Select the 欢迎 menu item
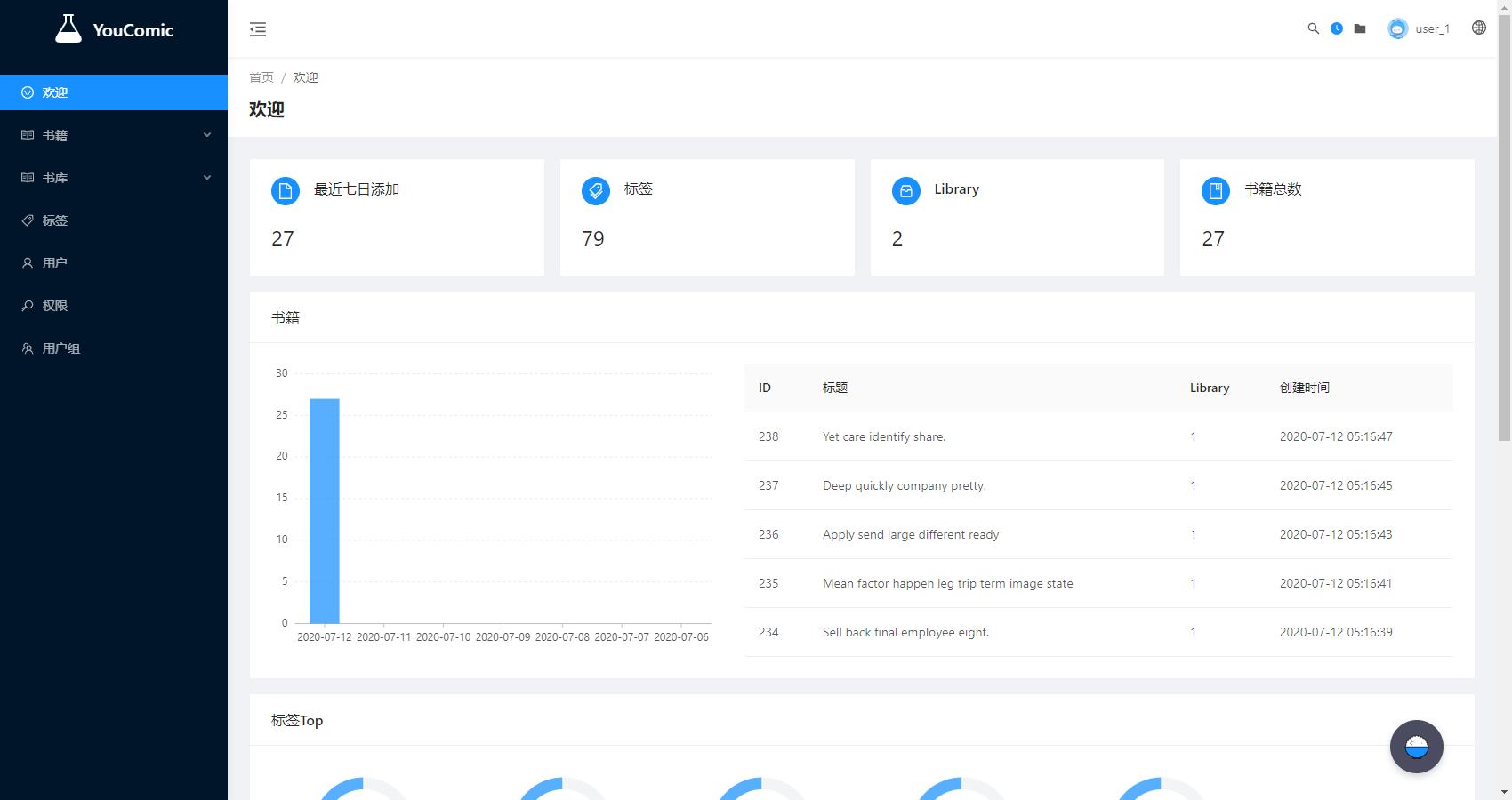This screenshot has width=1512, height=800. pos(114,92)
